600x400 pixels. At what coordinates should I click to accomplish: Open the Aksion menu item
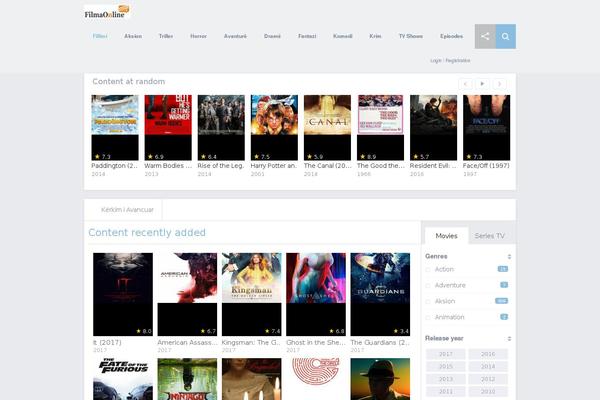point(133,36)
